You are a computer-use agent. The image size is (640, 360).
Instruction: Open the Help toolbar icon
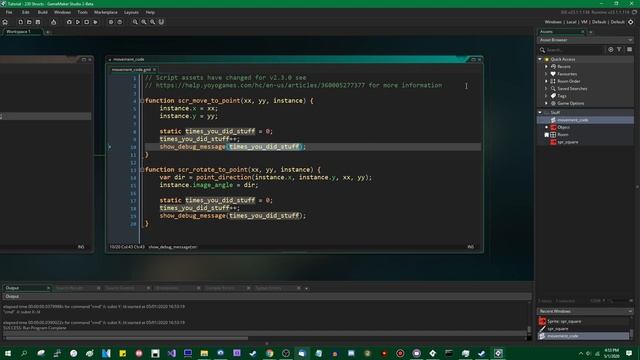click(120, 22)
